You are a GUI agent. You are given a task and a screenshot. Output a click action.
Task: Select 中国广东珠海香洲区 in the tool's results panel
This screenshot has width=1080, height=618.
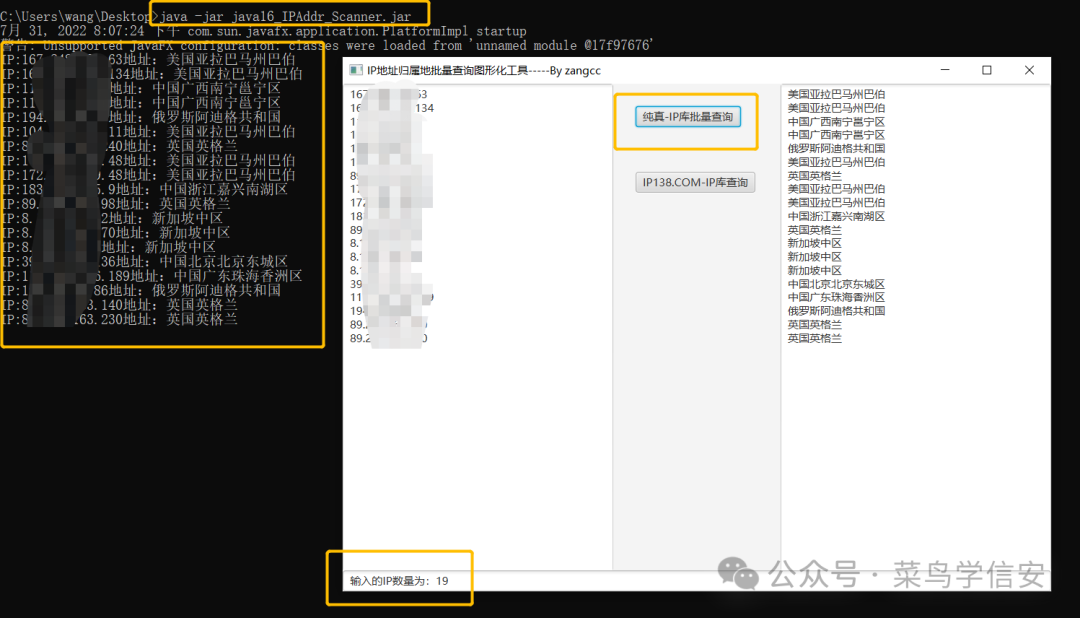836,297
